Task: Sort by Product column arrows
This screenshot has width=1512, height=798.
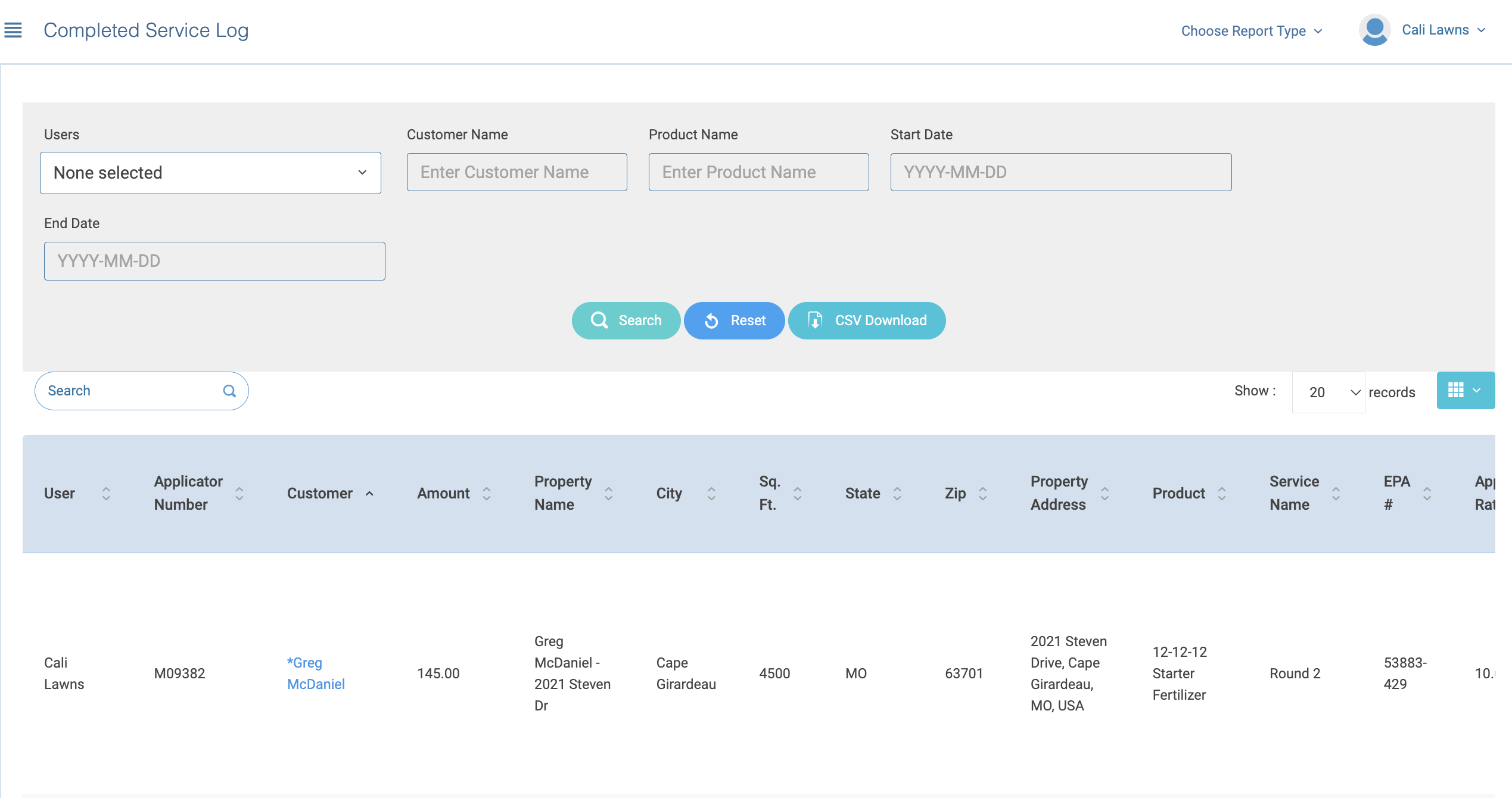Action: (x=1221, y=493)
